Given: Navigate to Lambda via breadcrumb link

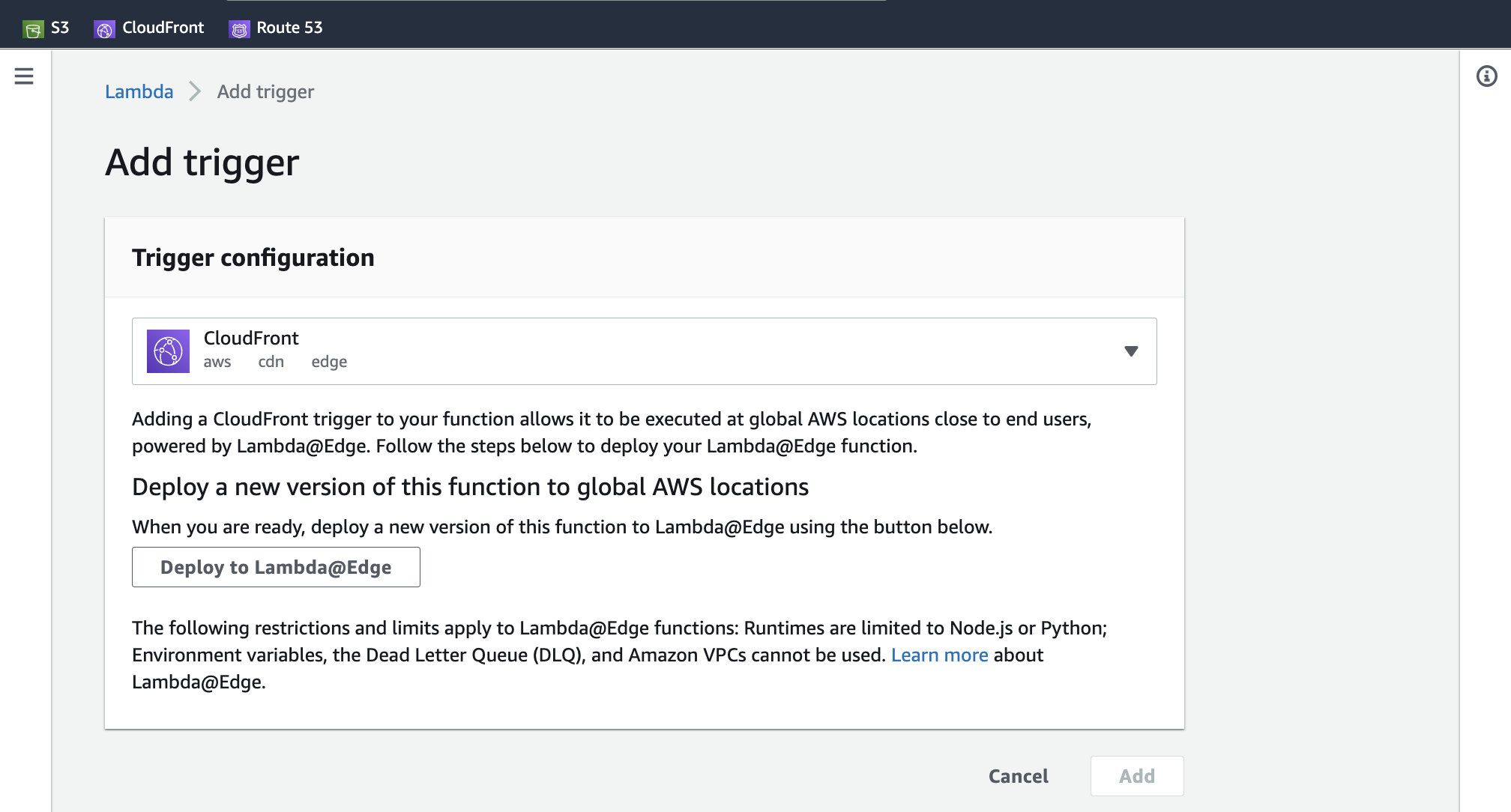Looking at the screenshot, I should (x=139, y=91).
